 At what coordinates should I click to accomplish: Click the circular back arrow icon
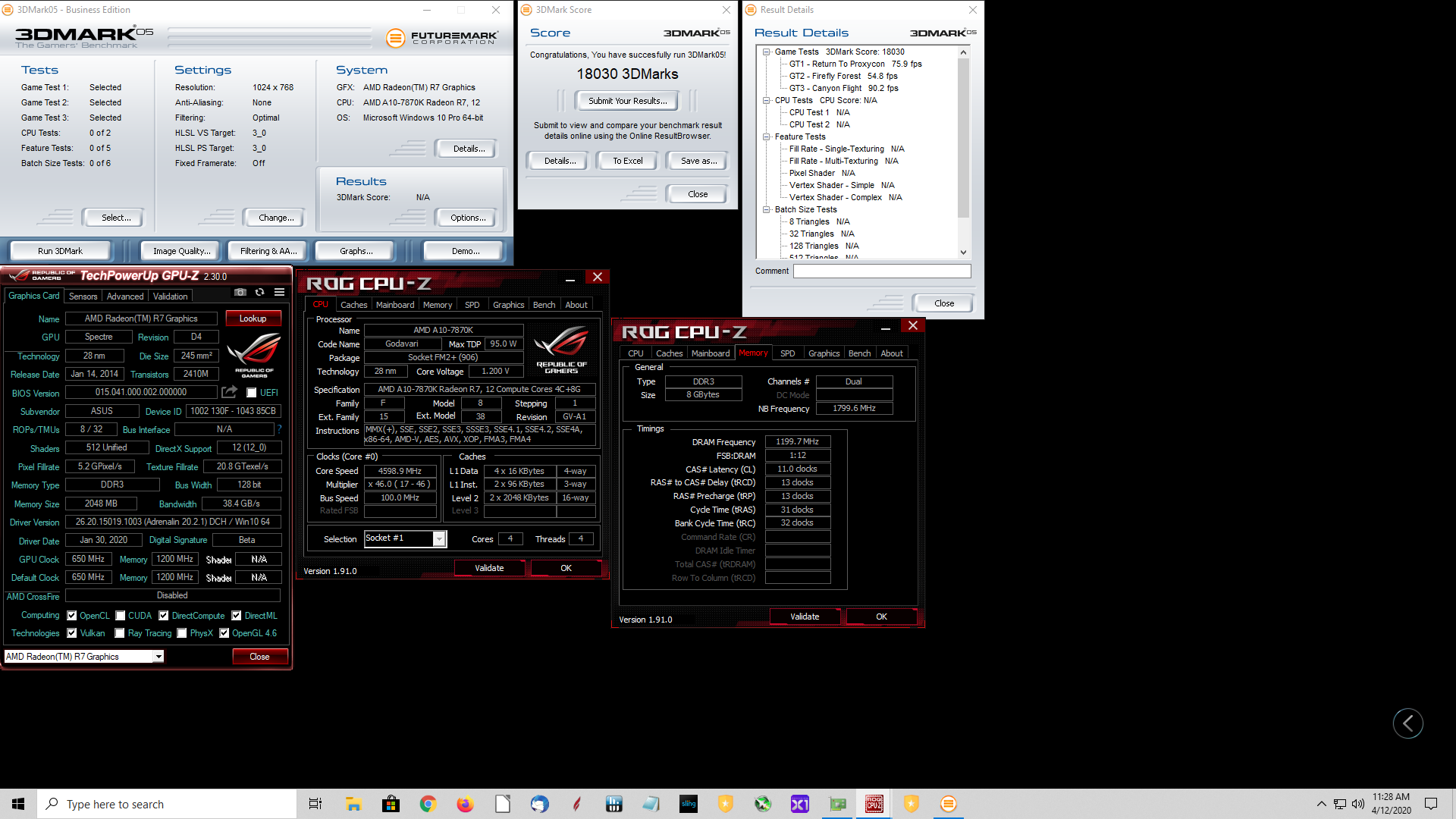1407,723
